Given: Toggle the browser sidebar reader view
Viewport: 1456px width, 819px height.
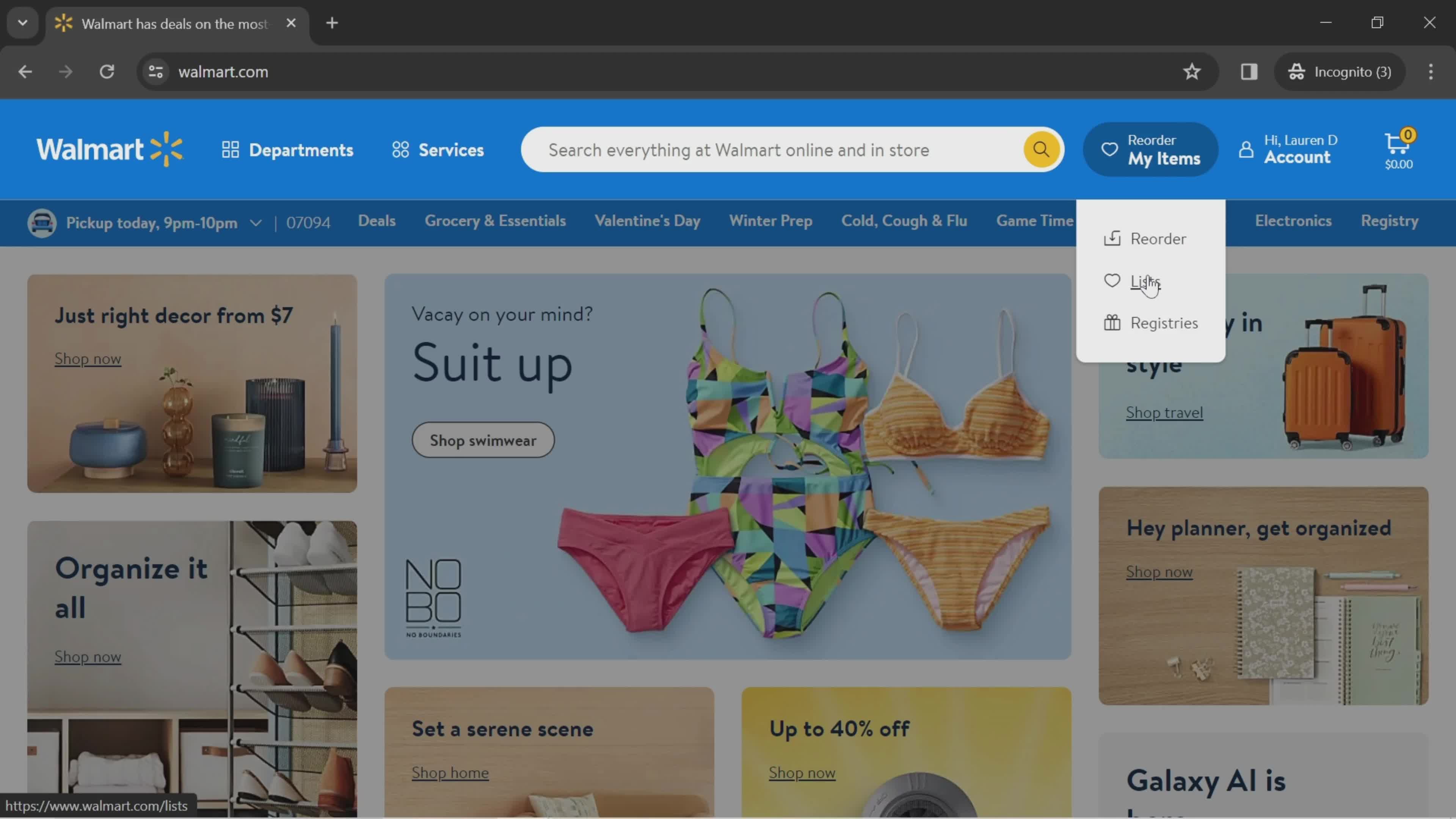Looking at the screenshot, I should (x=1249, y=71).
